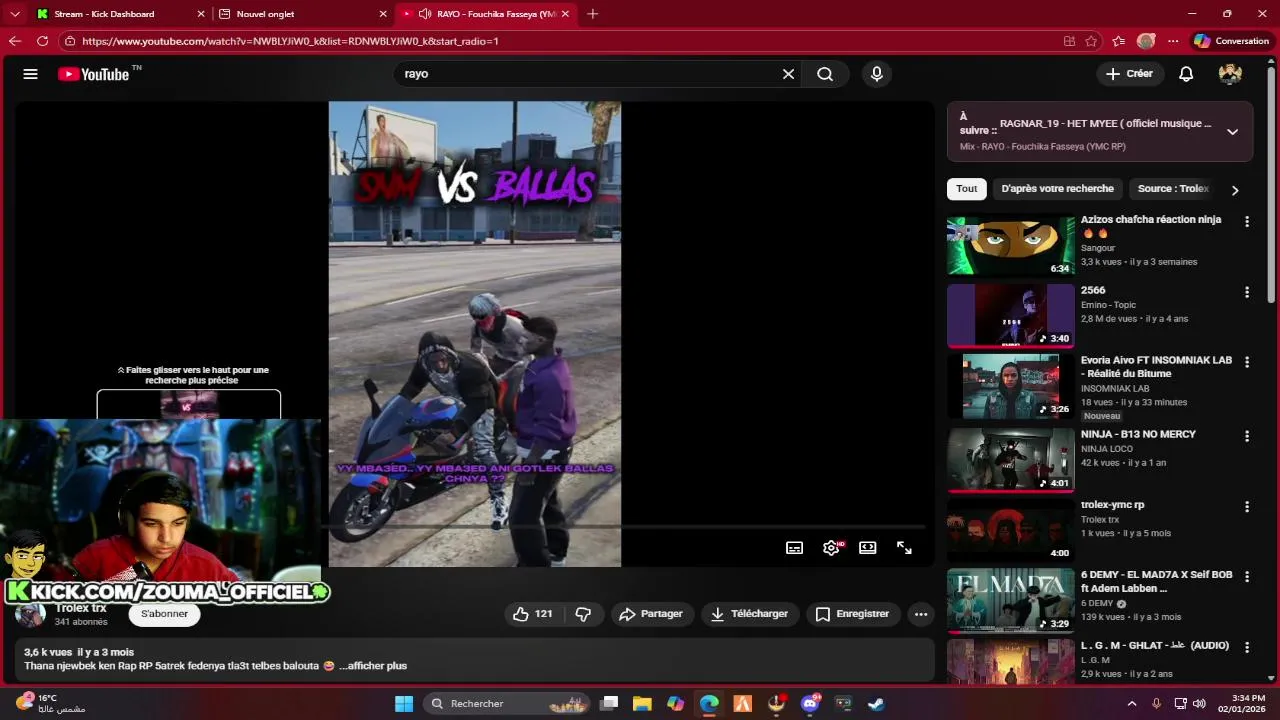Expand the 'À suivre' mix playlist panel
This screenshot has width=1280, height=720.
coord(1232,131)
